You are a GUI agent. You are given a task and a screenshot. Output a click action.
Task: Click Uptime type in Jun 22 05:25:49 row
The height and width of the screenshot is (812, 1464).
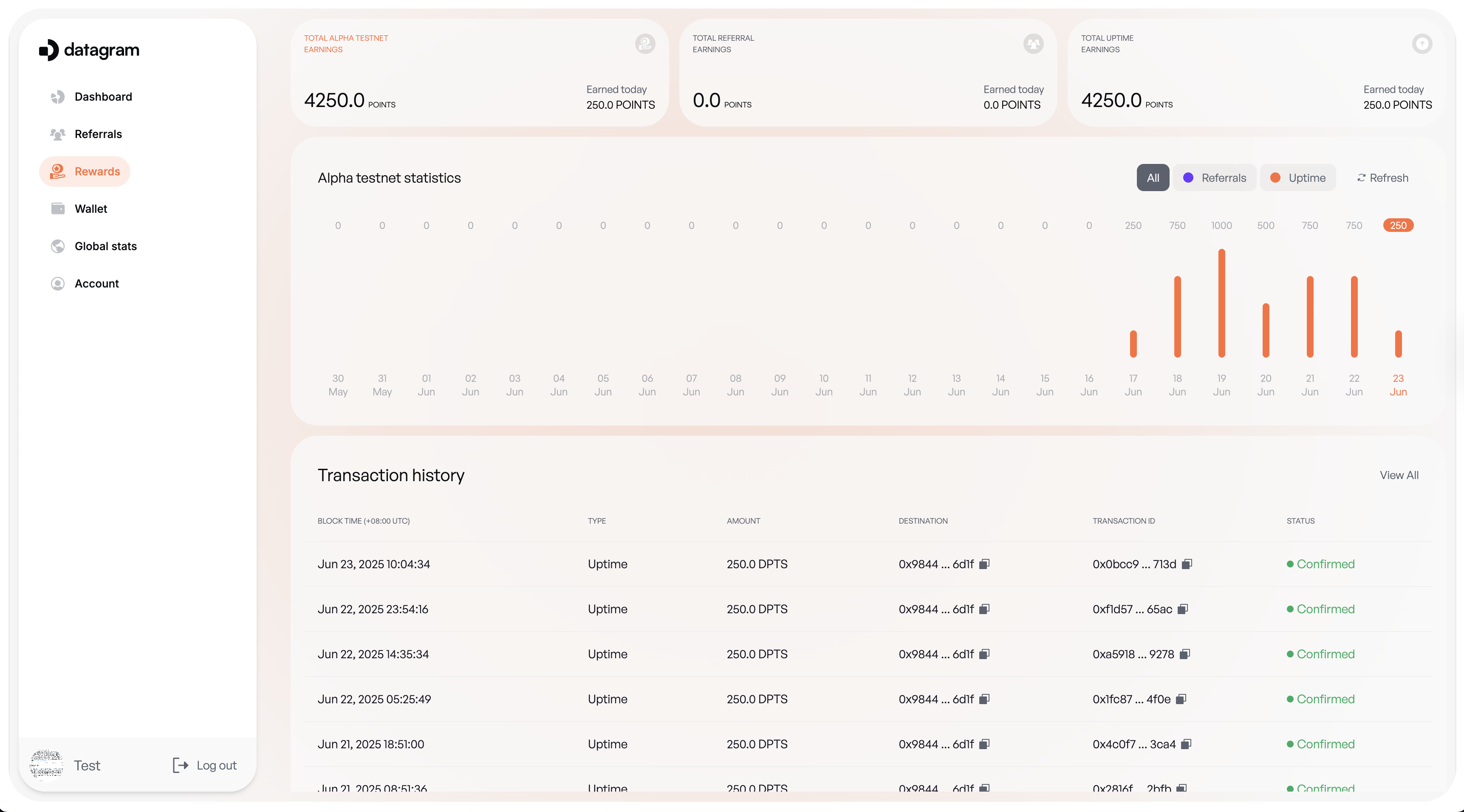click(608, 699)
